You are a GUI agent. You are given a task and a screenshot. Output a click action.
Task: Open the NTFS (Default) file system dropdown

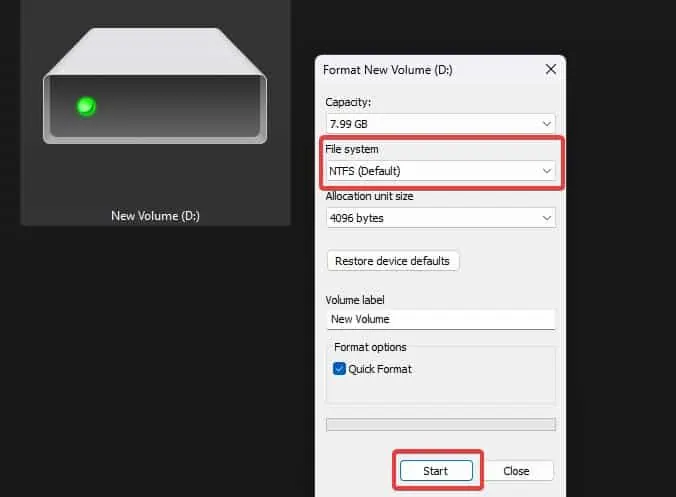[441, 171]
